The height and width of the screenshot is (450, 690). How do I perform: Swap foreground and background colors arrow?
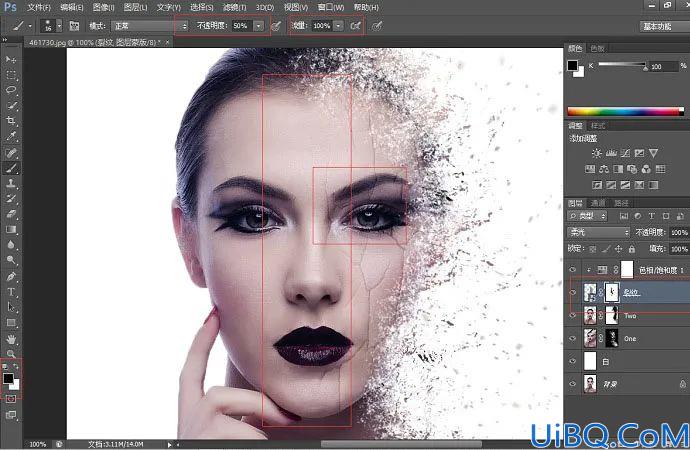point(16,366)
